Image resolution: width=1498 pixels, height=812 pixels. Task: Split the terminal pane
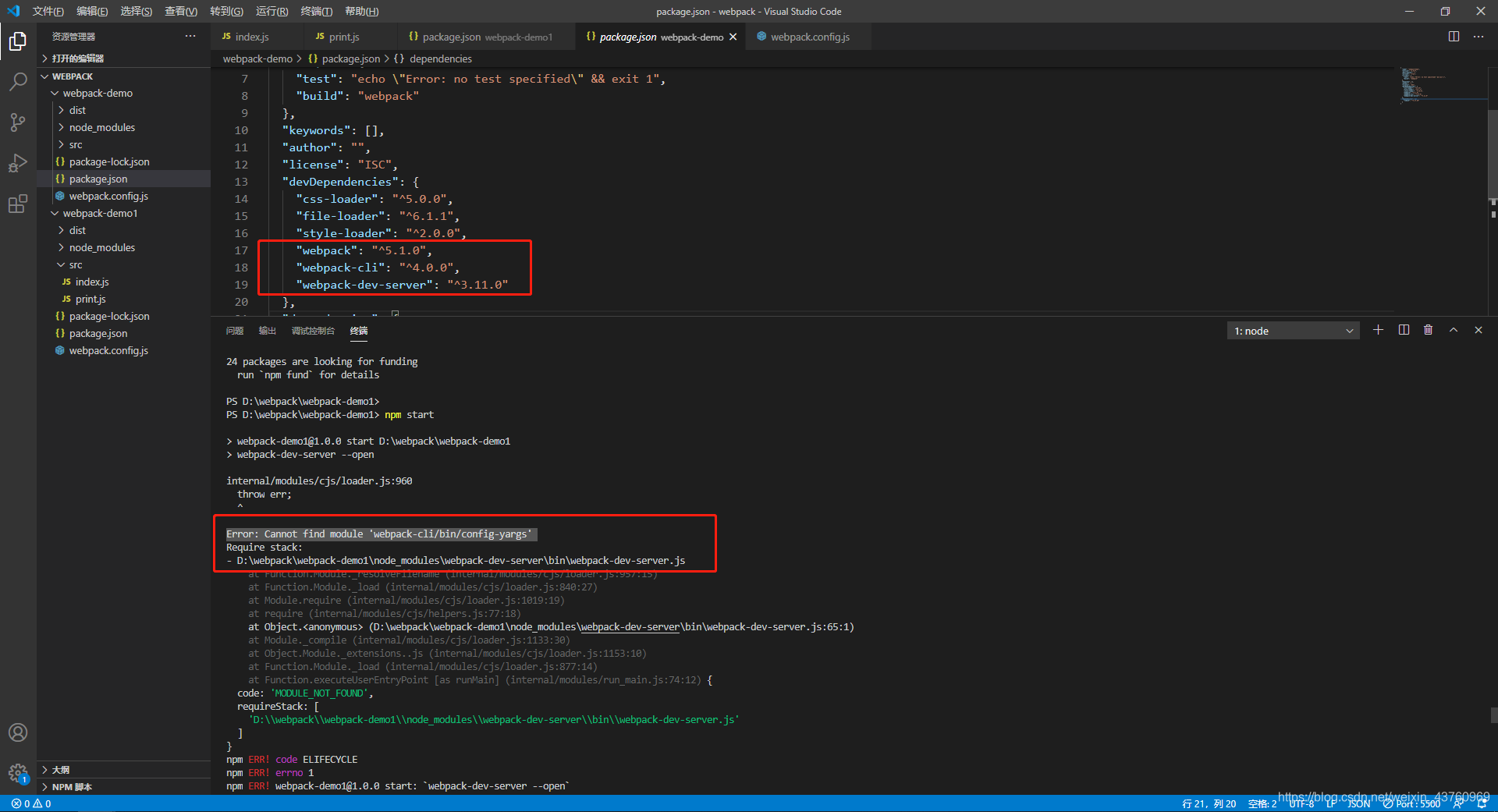(x=1404, y=330)
